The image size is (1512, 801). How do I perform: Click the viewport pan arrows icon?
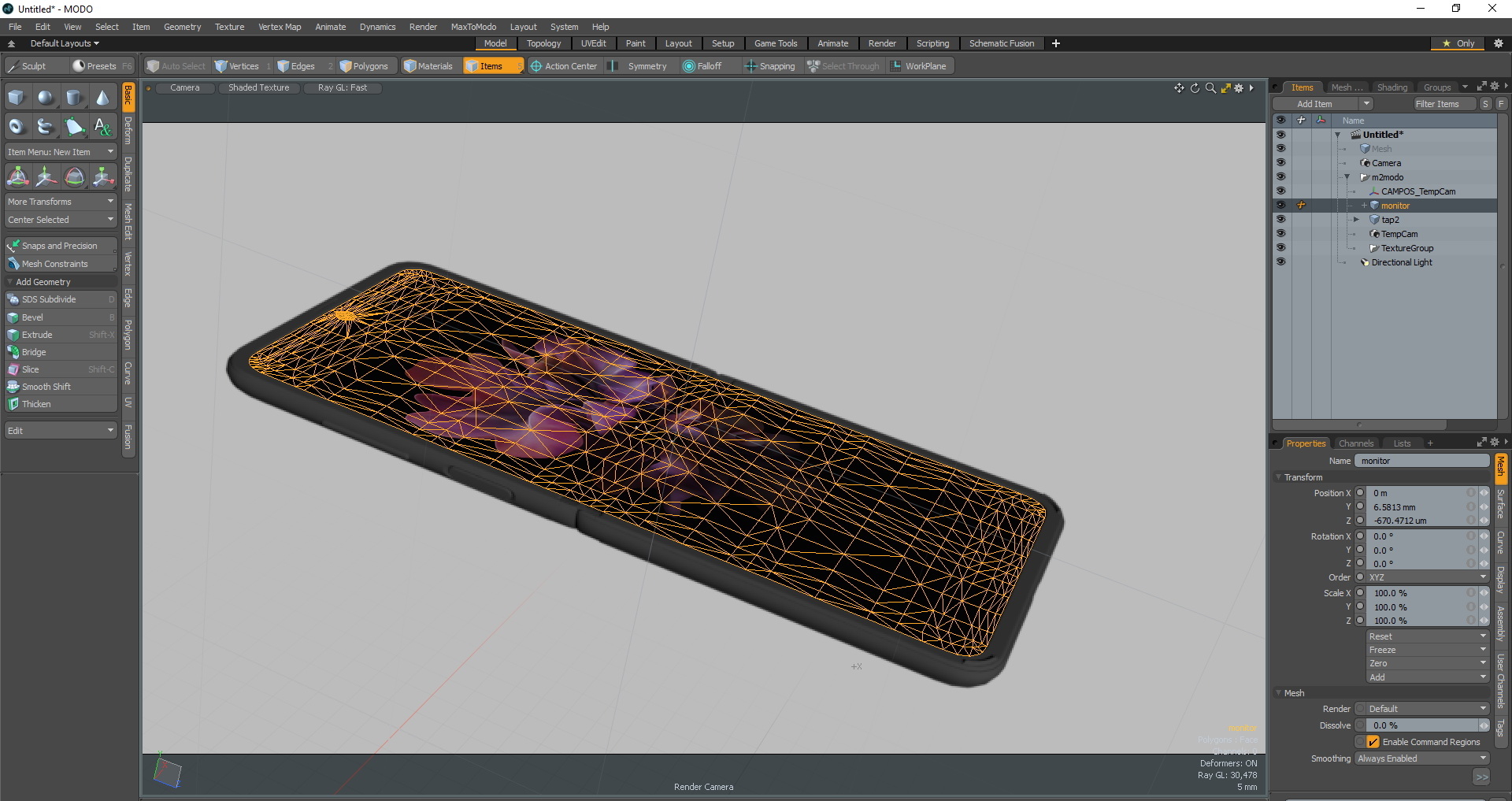[x=1179, y=88]
